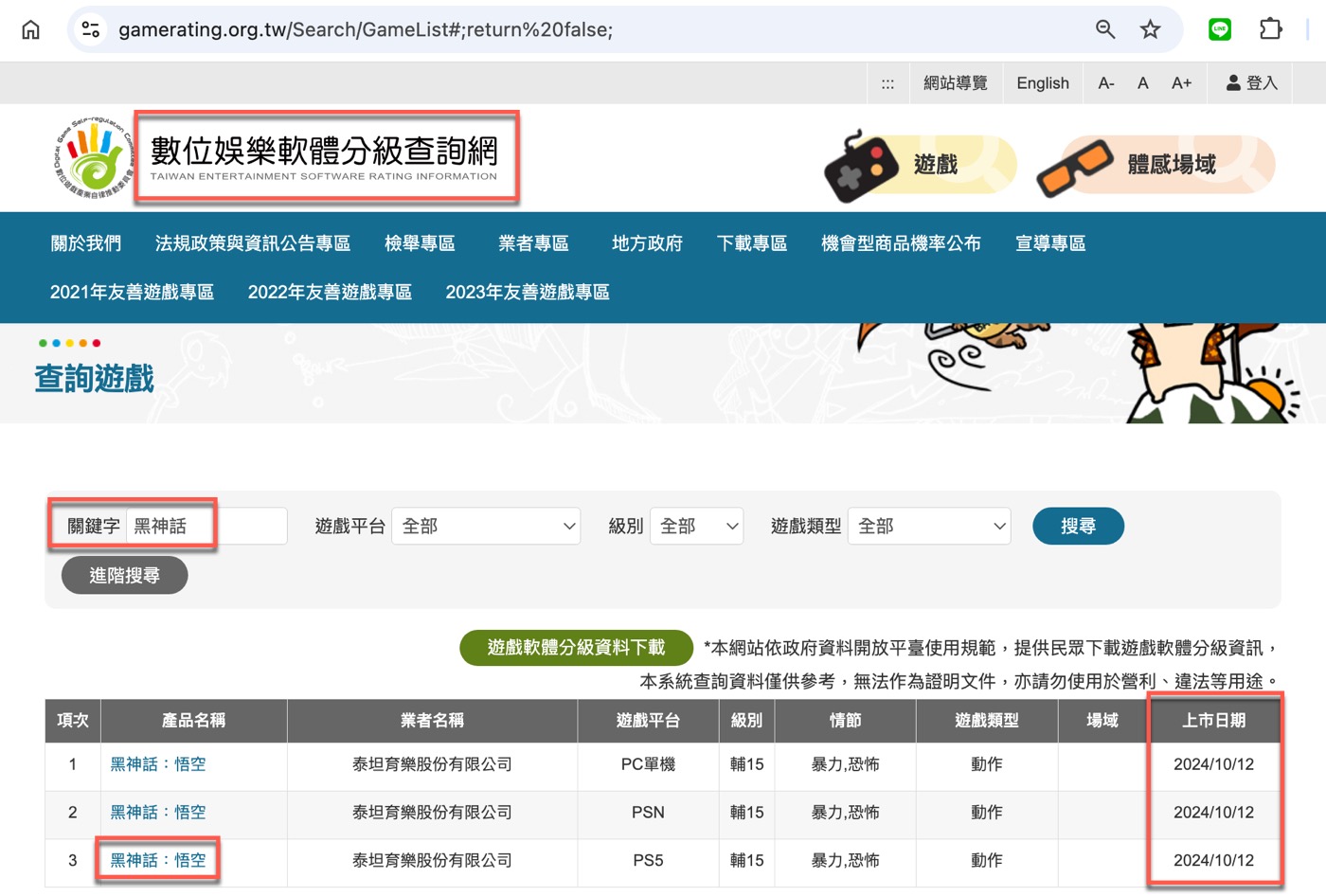Open 宣導專區 menu

point(1050,243)
